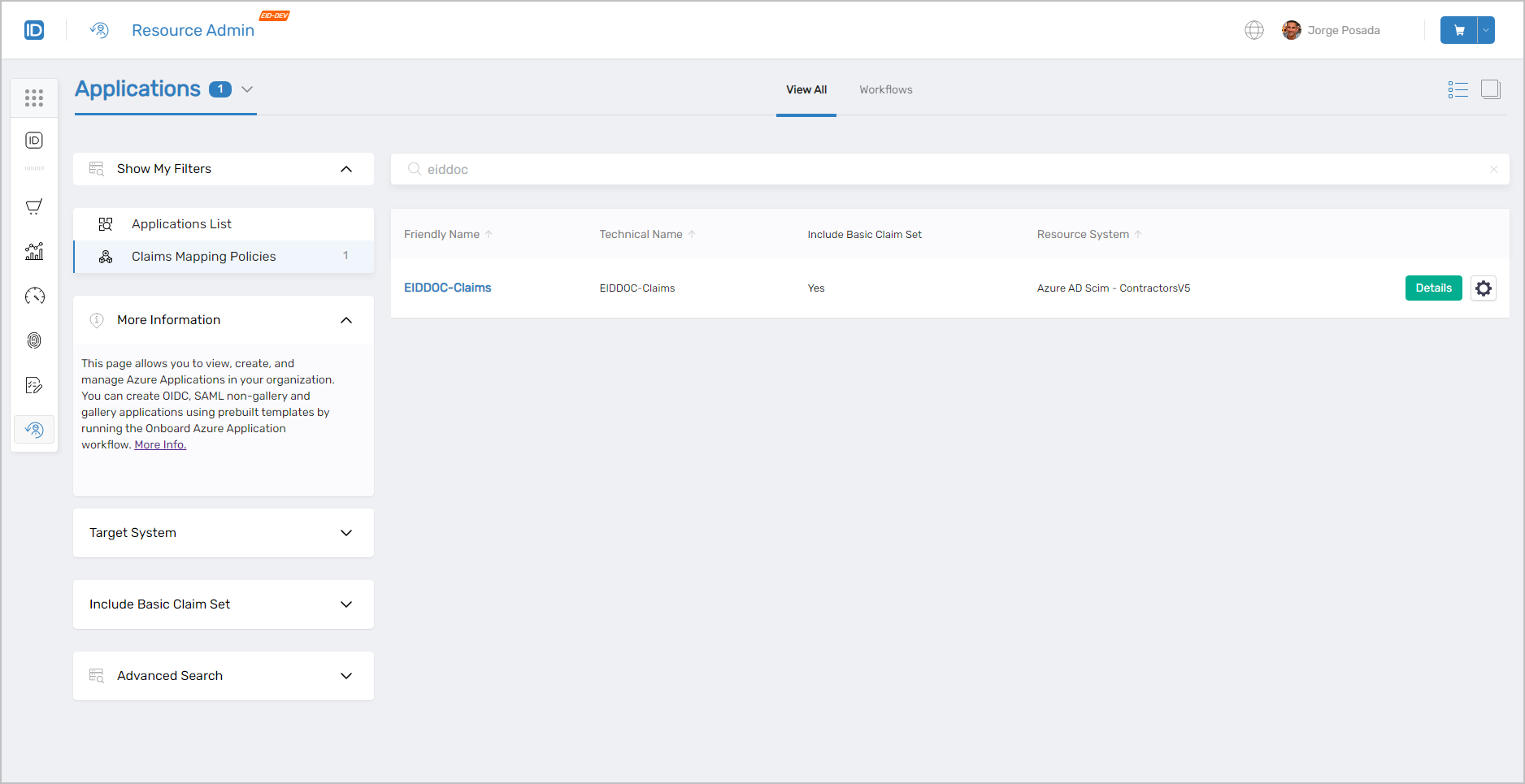Select the analytics chart sidebar icon

pyautogui.click(x=34, y=252)
